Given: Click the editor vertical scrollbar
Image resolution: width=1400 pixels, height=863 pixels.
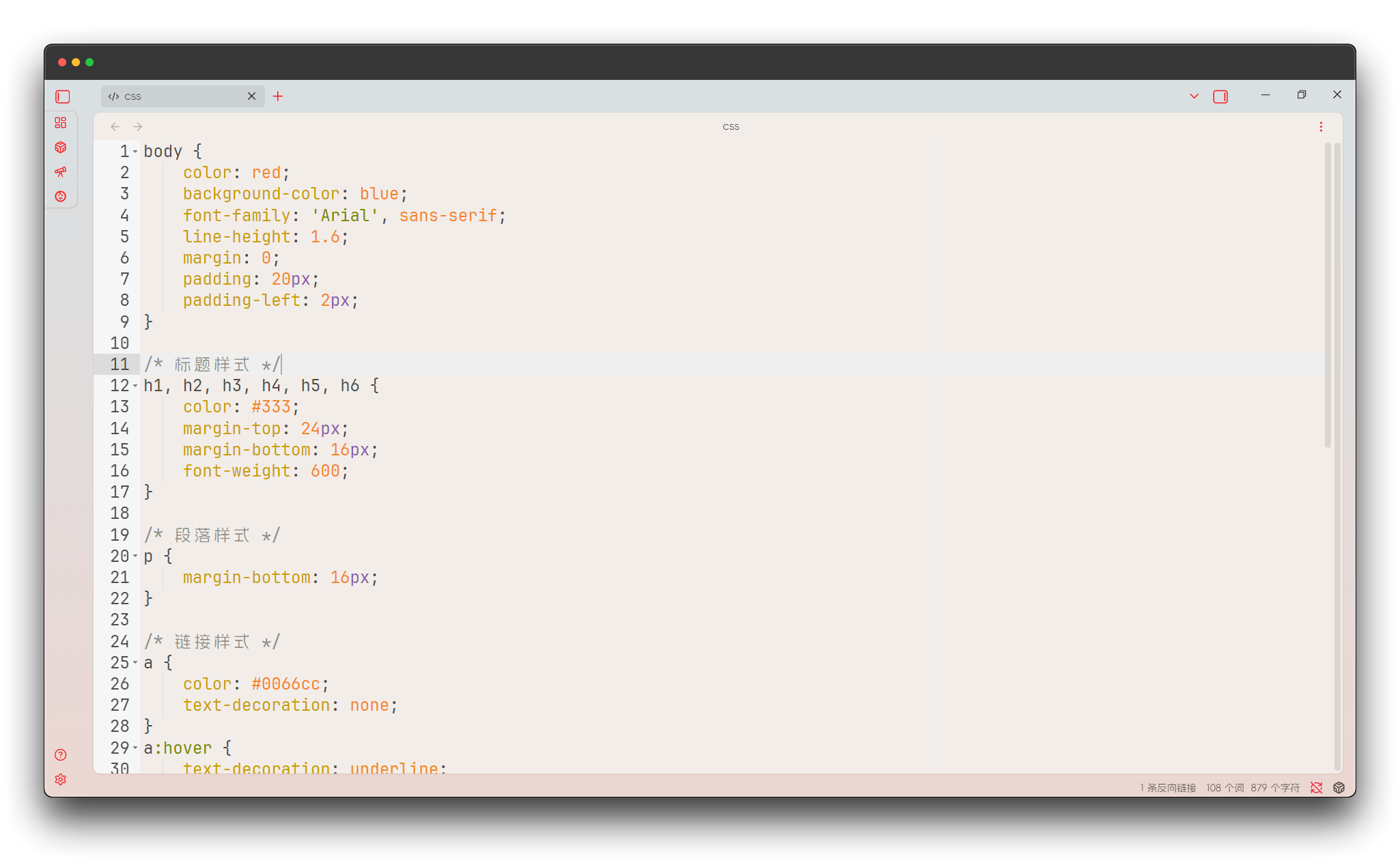Looking at the screenshot, I should [1328, 295].
